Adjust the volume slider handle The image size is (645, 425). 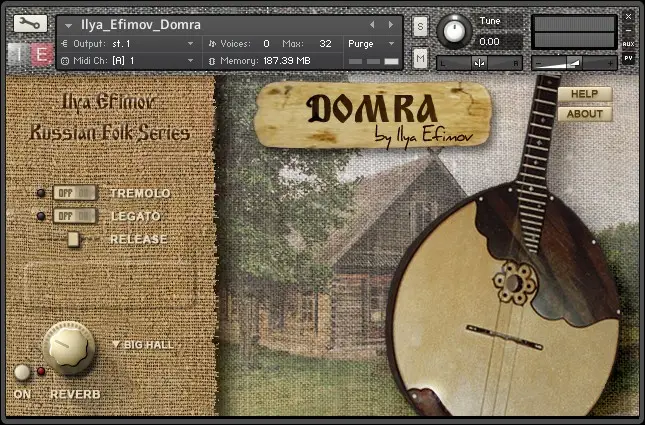[x=574, y=63]
